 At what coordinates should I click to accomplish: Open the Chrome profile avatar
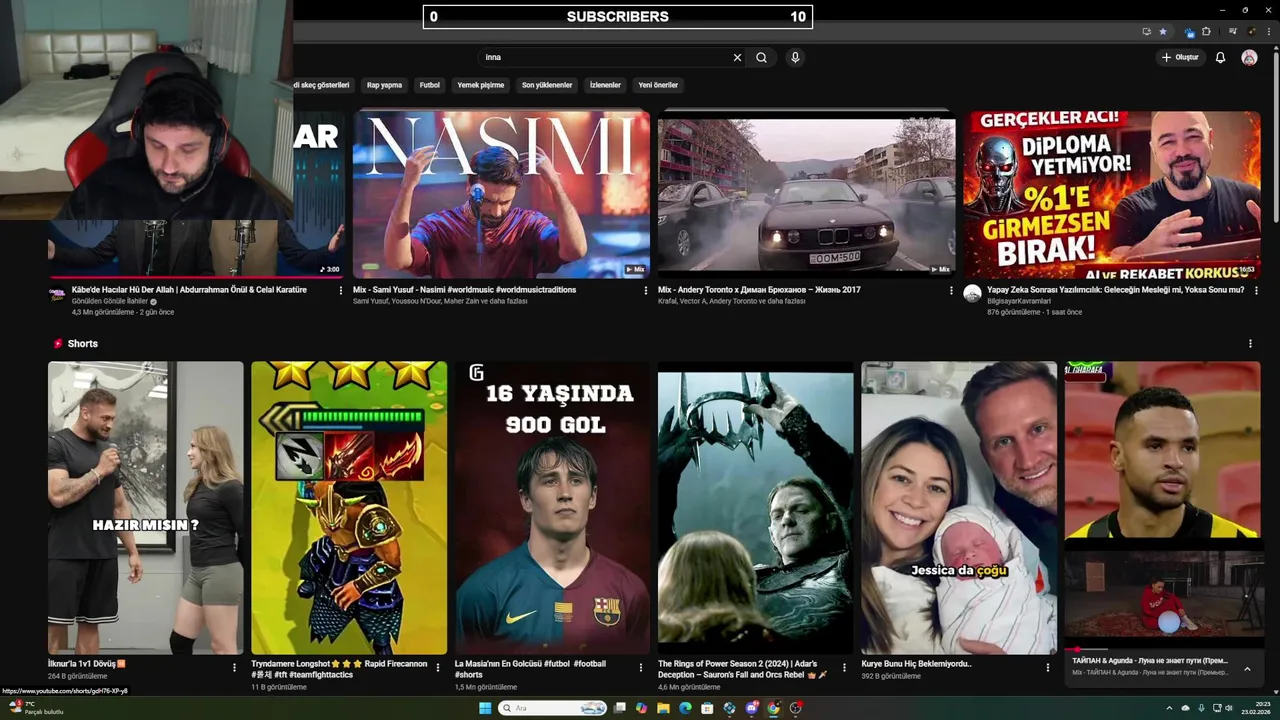pyautogui.click(x=1250, y=31)
